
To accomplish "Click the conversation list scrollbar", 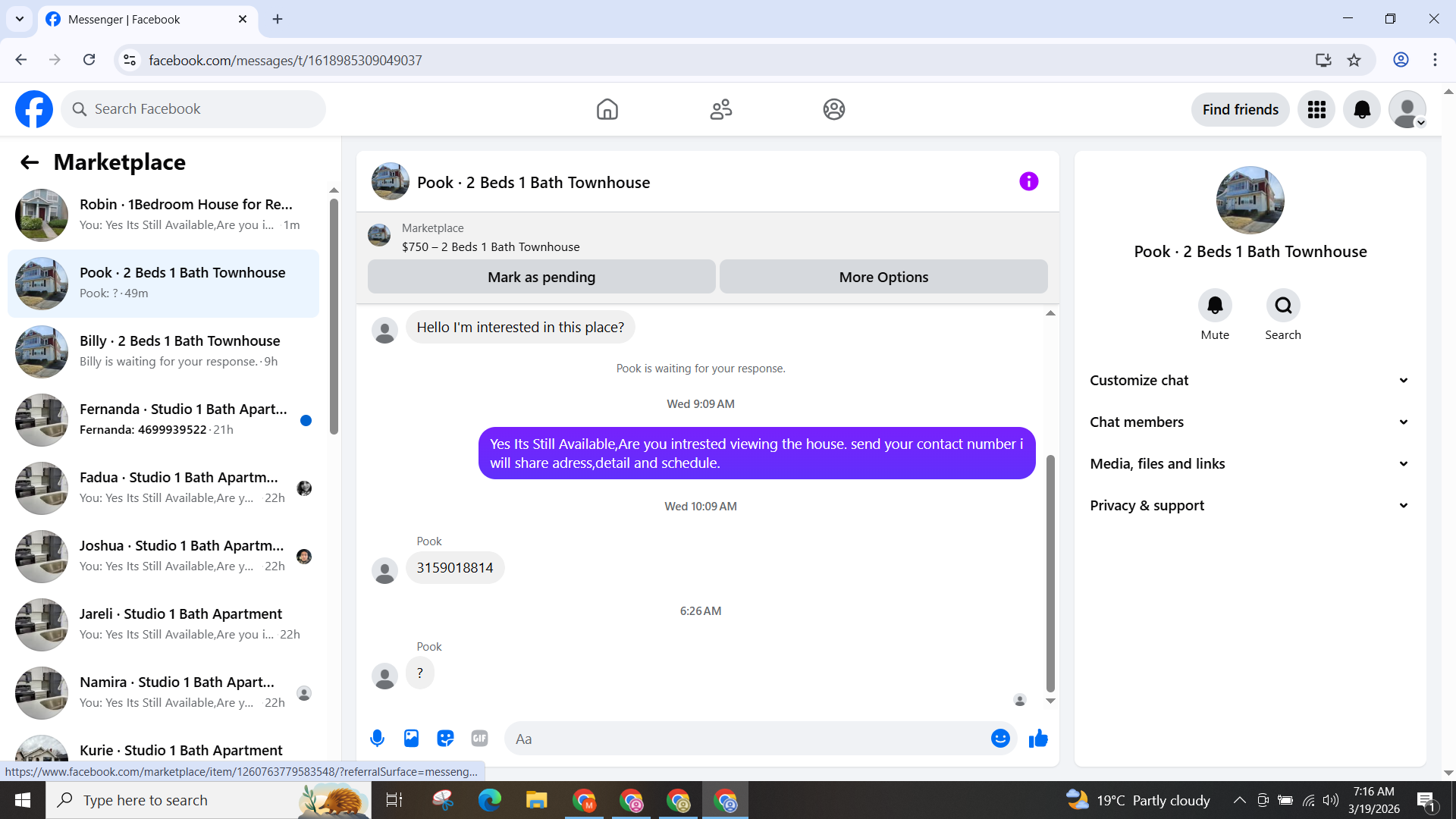I will pyautogui.click(x=334, y=318).
